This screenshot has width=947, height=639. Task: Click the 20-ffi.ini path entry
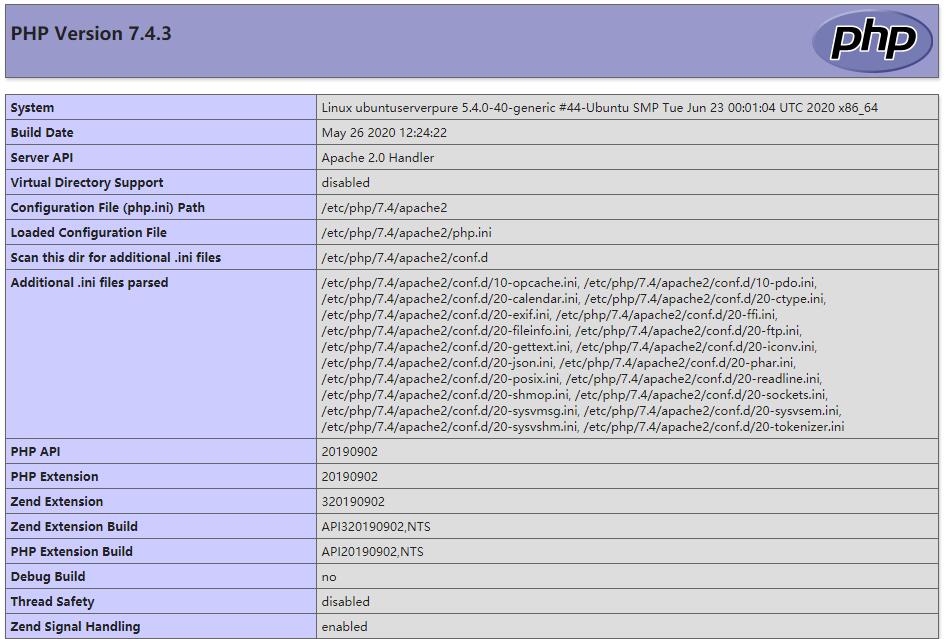[666, 315]
